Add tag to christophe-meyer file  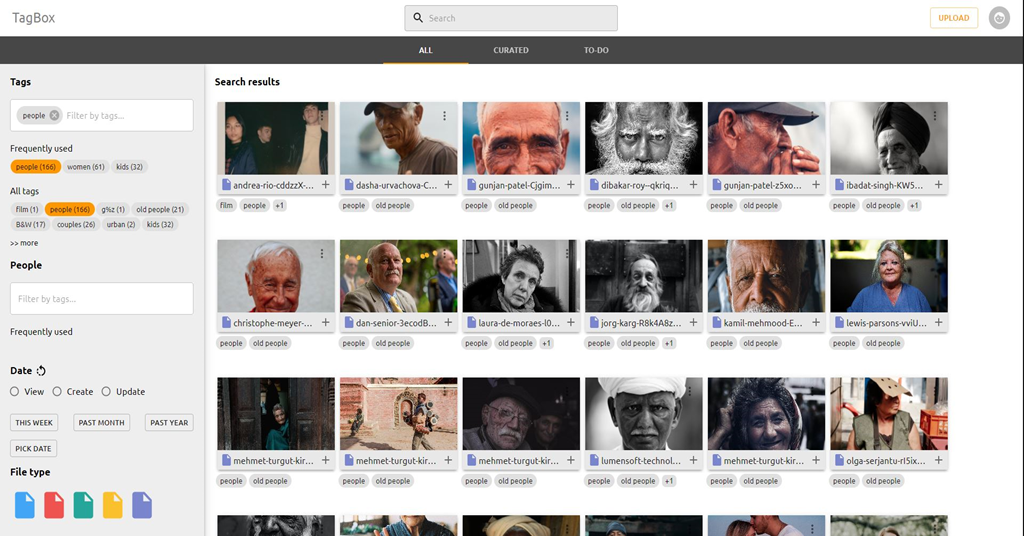(x=325, y=323)
